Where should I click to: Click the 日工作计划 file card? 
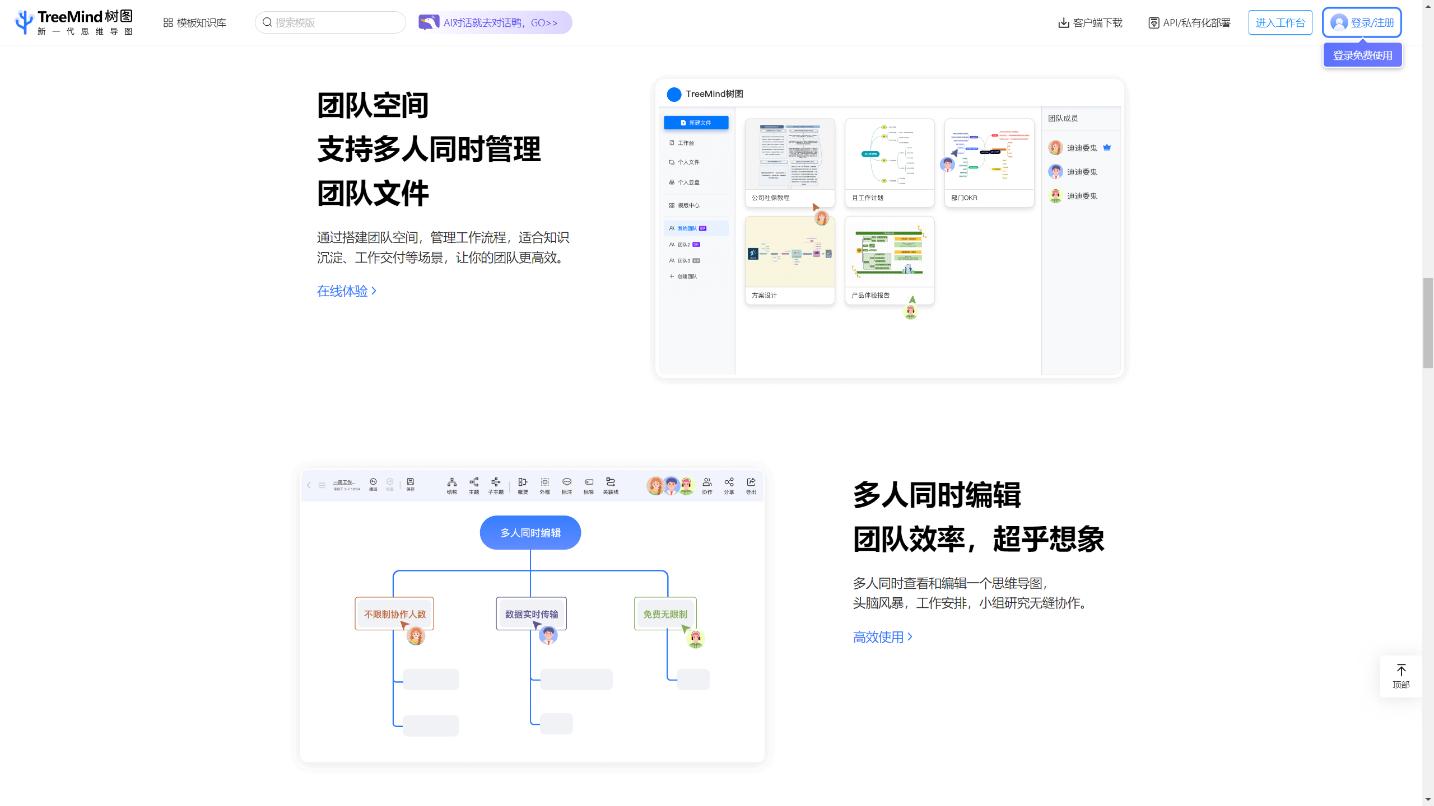890,162
